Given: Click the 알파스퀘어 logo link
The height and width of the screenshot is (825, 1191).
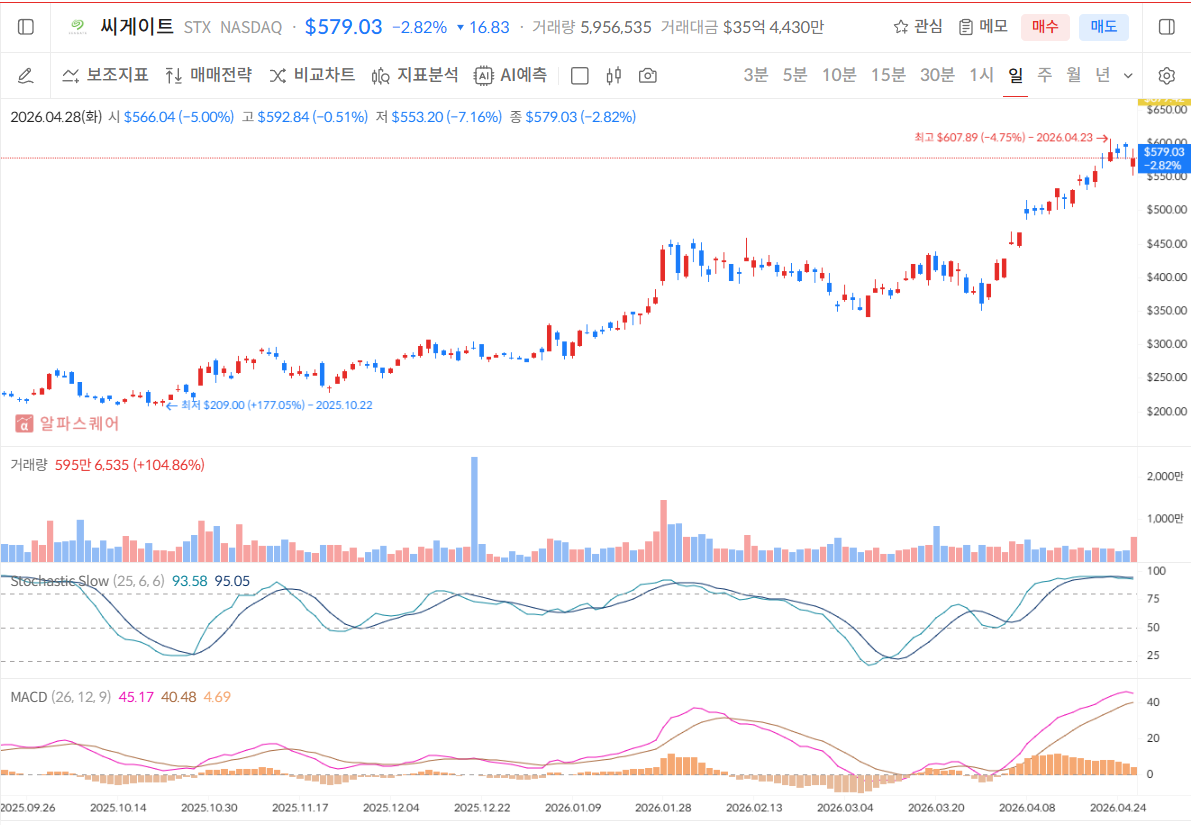Looking at the screenshot, I should tap(68, 424).
